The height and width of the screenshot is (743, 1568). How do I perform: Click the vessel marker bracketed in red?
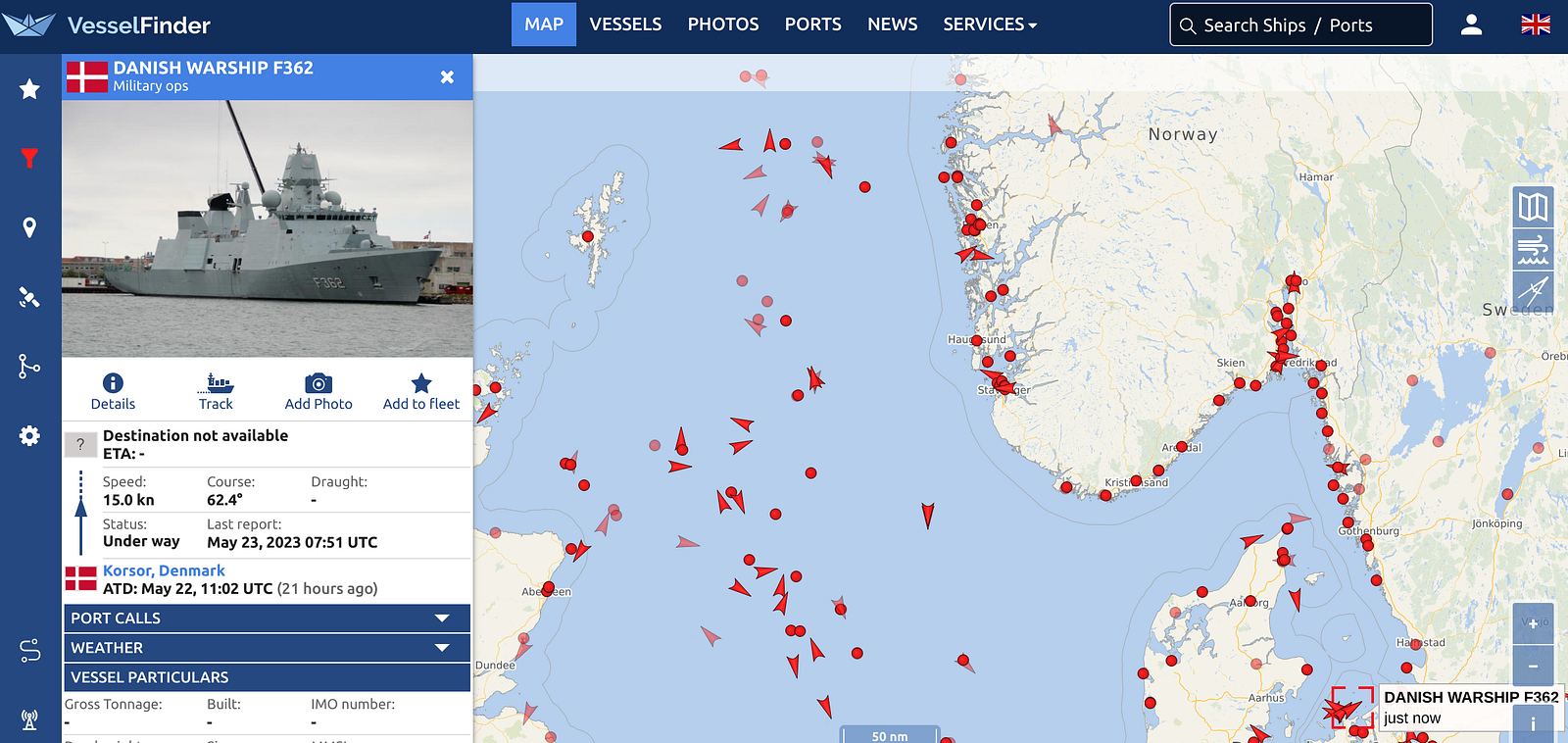1351,708
